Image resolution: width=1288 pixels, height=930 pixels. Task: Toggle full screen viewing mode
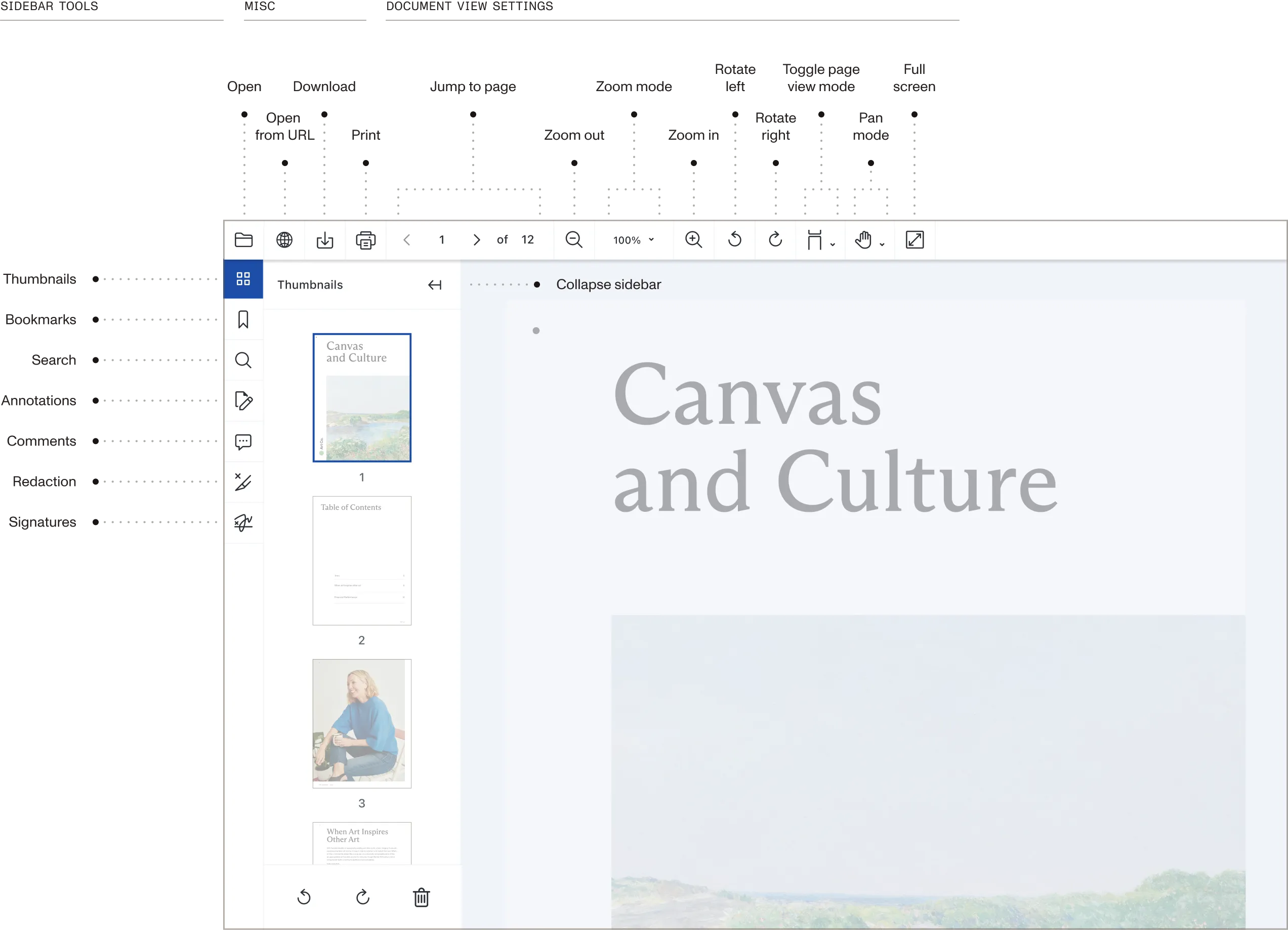[x=915, y=240]
